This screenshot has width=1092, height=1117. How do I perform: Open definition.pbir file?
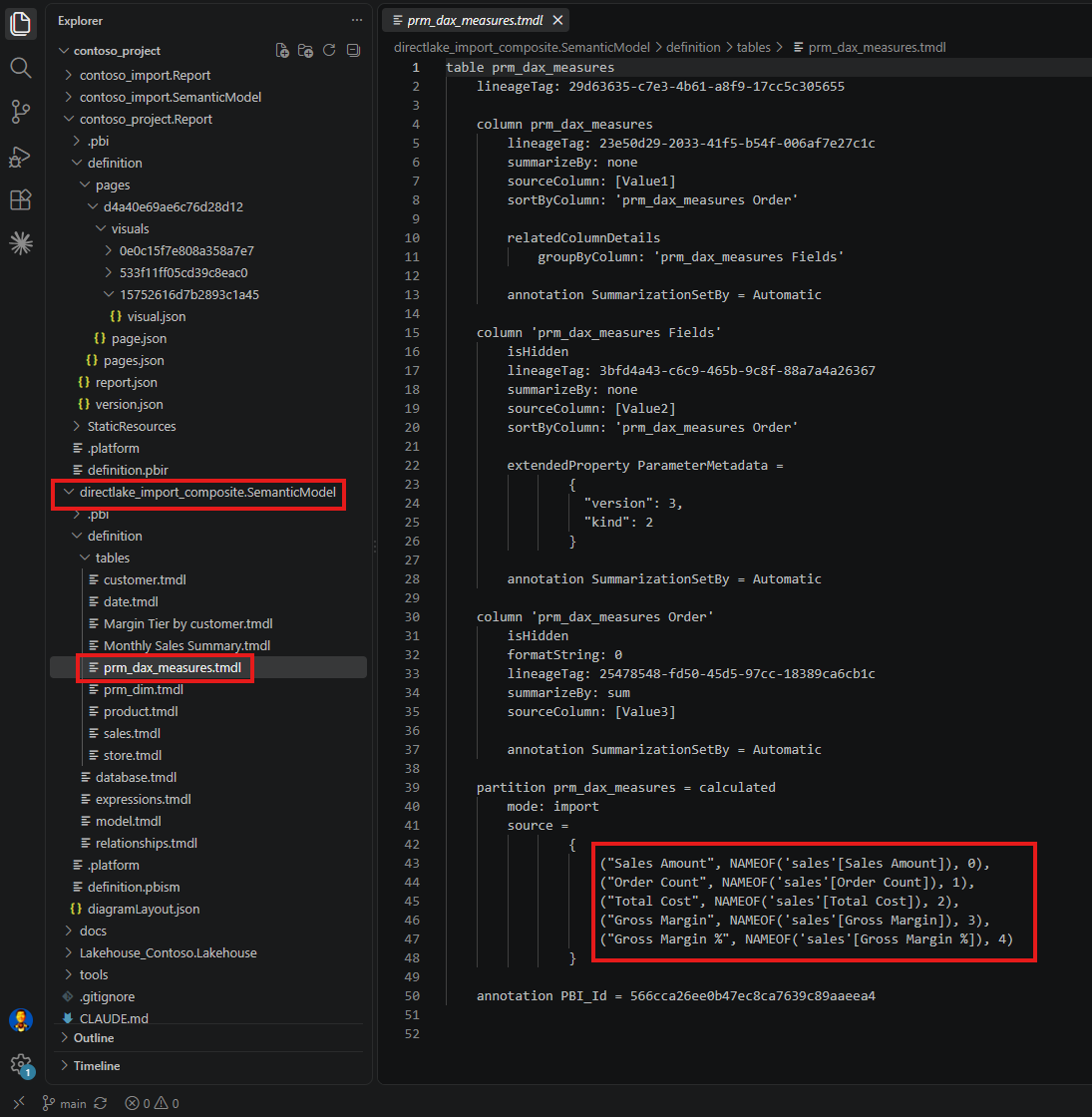click(x=128, y=470)
